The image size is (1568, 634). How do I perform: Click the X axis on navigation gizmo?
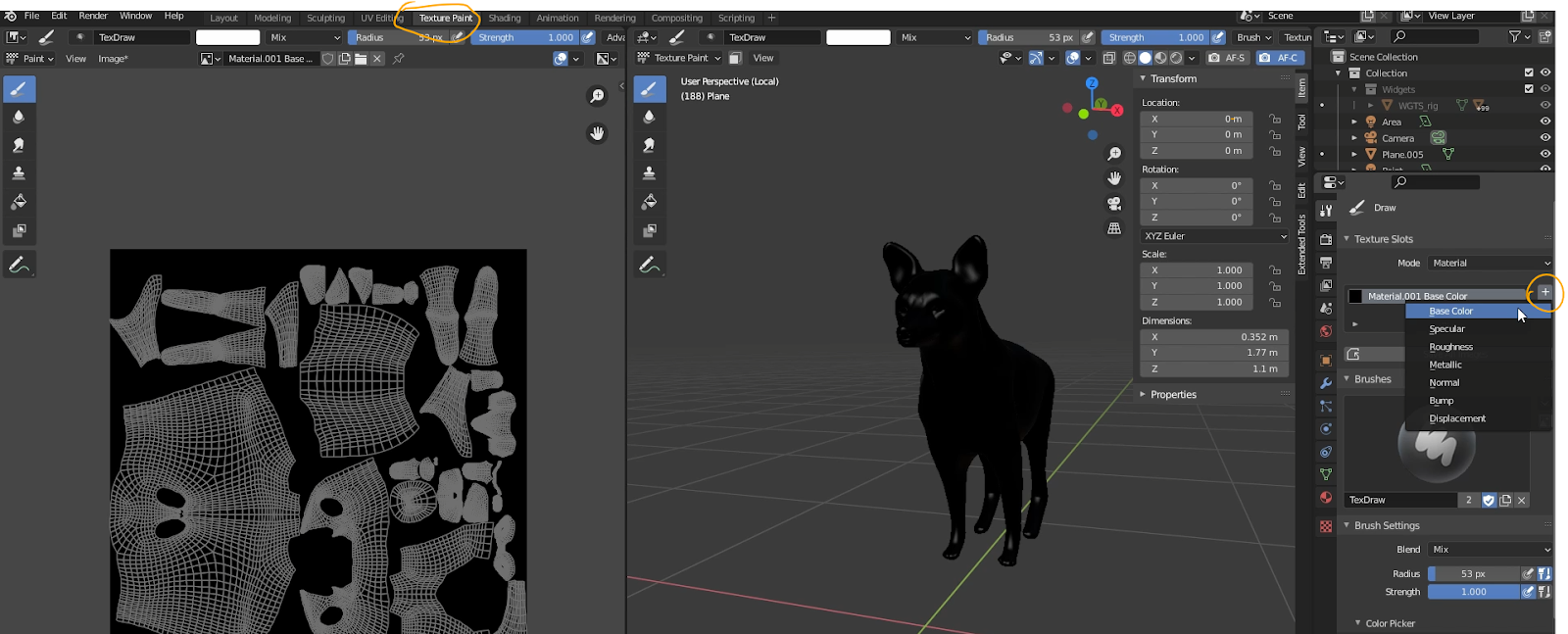click(x=1117, y=111)
